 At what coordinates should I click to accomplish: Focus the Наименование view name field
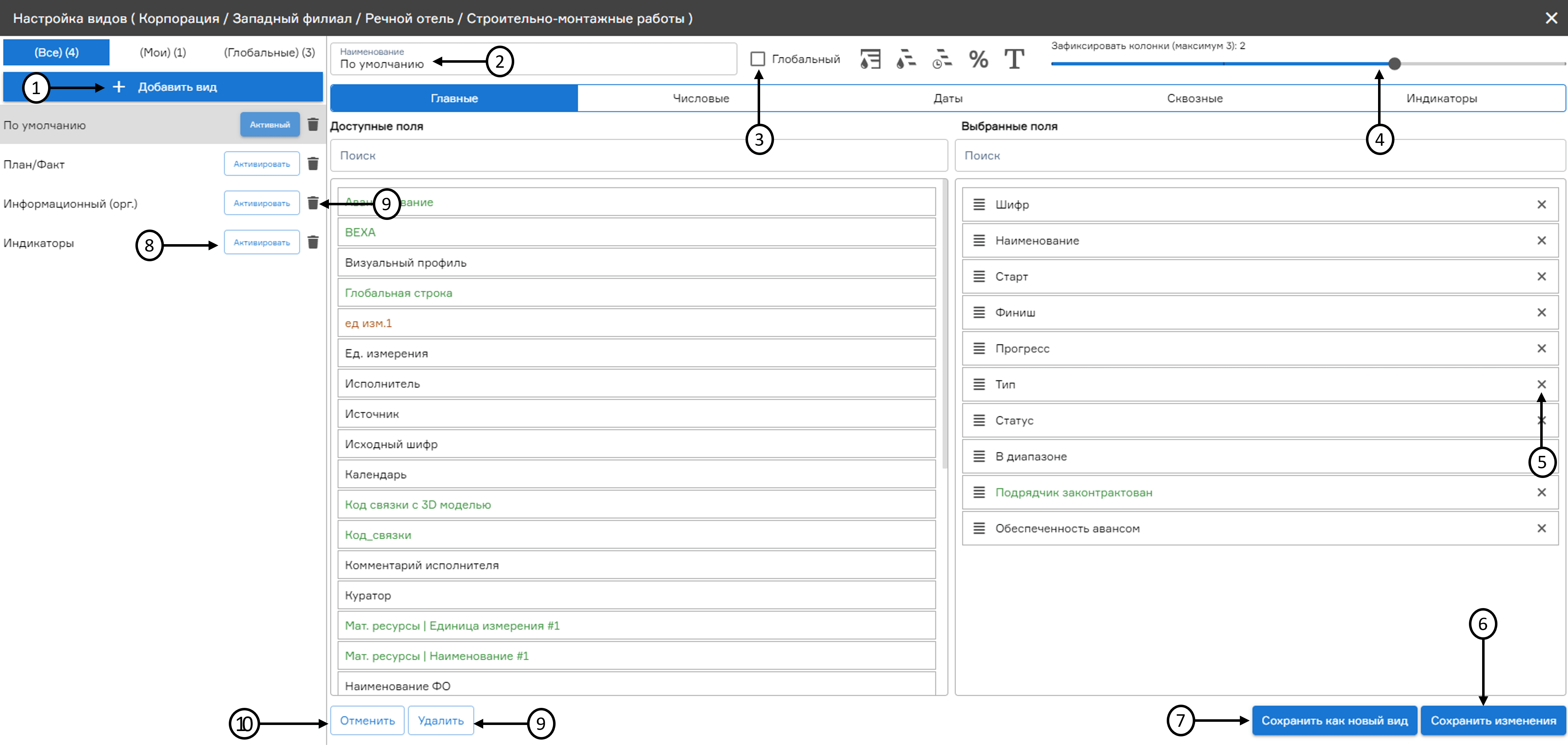pos(533,59)
